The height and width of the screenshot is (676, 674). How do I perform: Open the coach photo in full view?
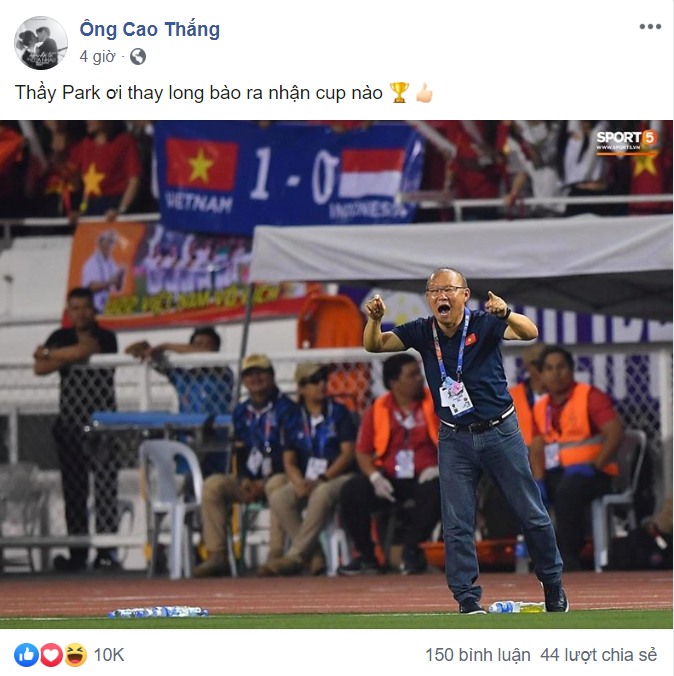336,374
